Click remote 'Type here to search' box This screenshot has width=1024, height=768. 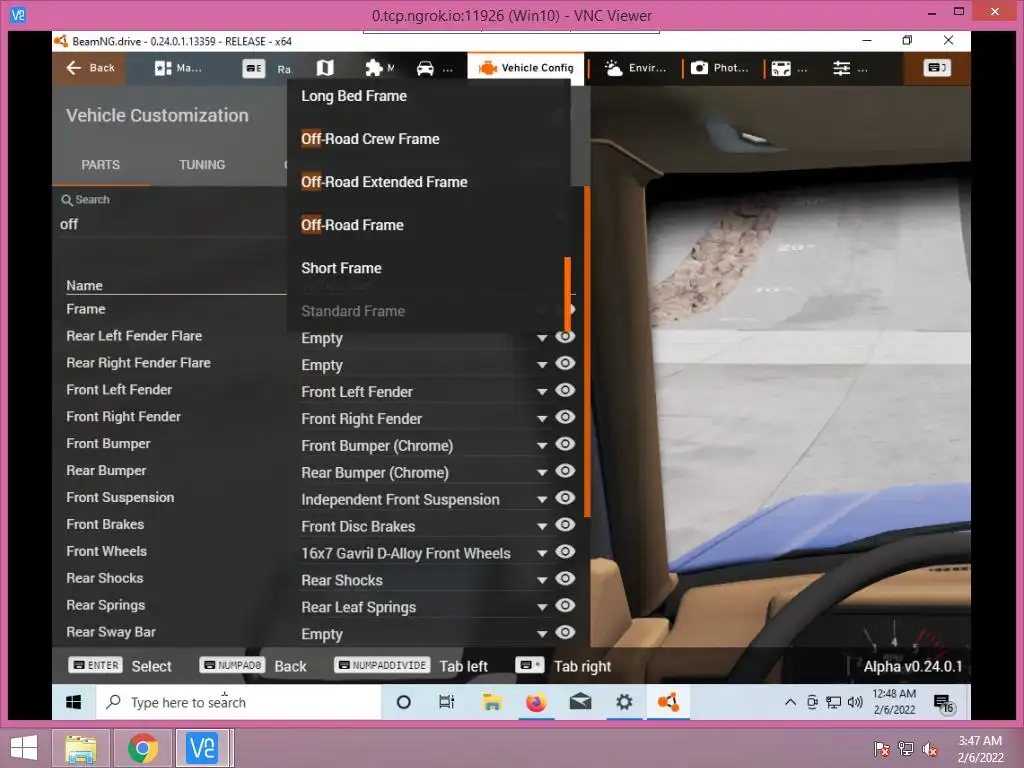point(239,702)
